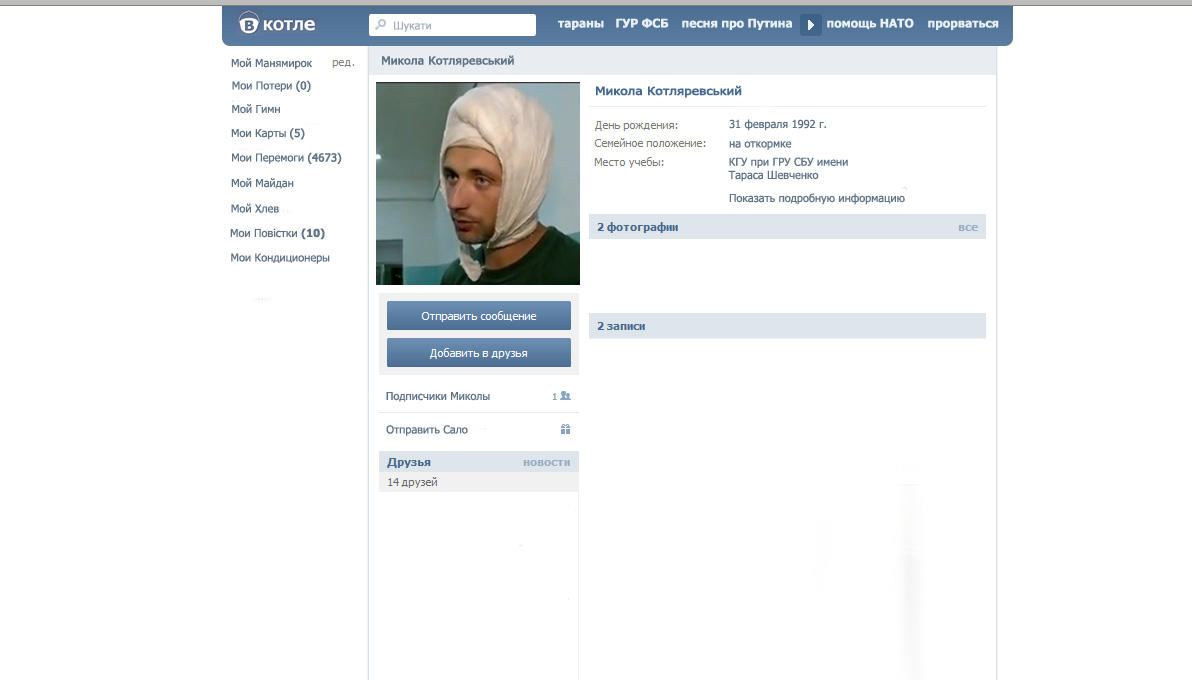The height and width of the screenshot is (680, 1192).
Task: Click the gift icon beside Отправить Сало
Action: coord(565,429)
